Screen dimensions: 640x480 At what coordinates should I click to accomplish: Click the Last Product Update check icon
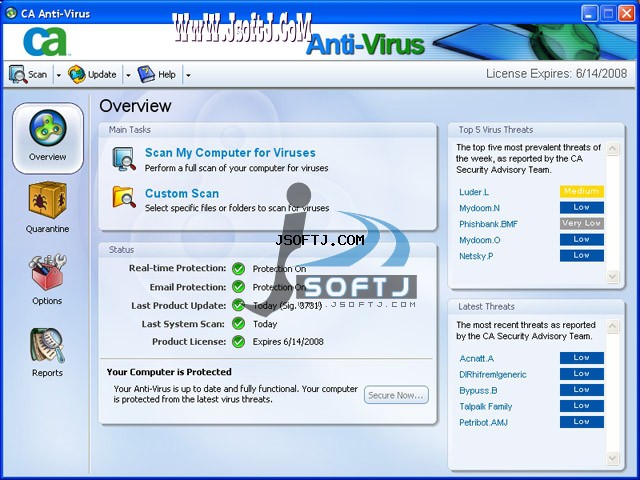coord(238,305)
